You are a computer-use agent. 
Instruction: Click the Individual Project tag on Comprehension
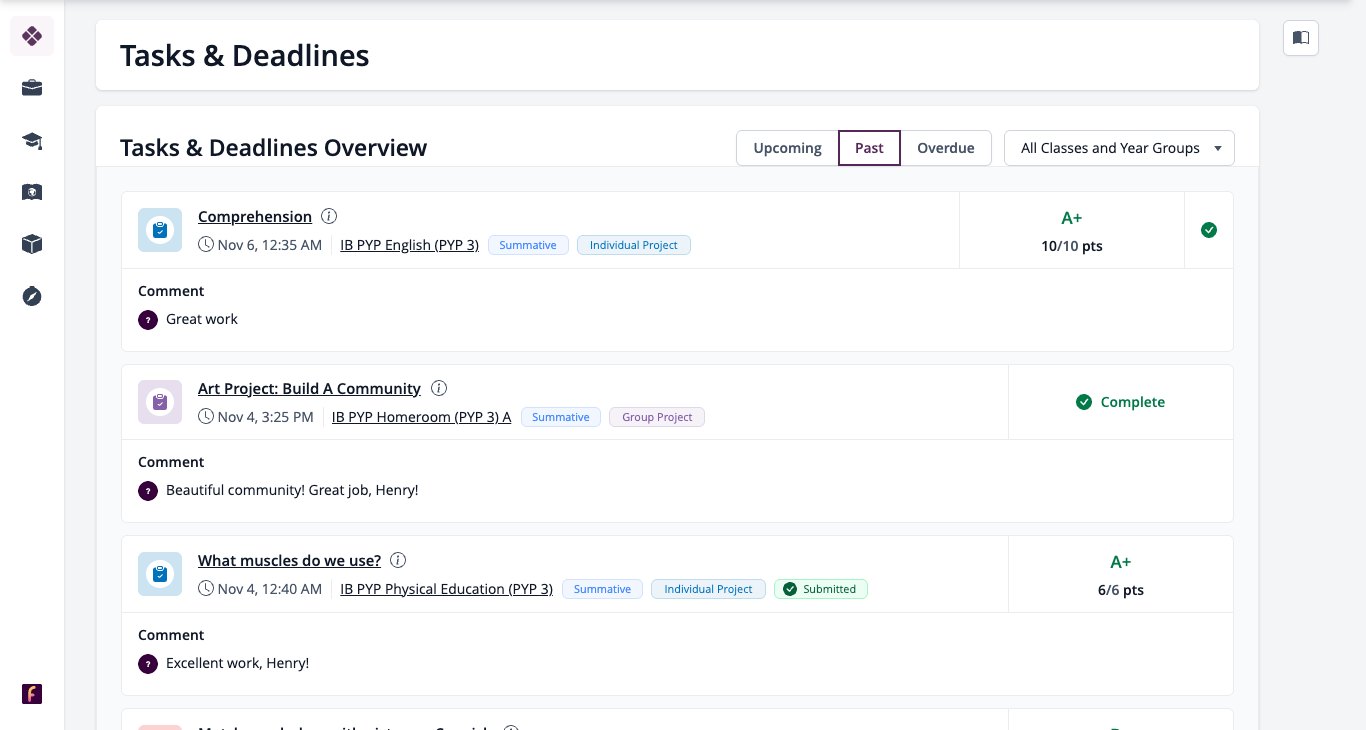tap(634, 245)
